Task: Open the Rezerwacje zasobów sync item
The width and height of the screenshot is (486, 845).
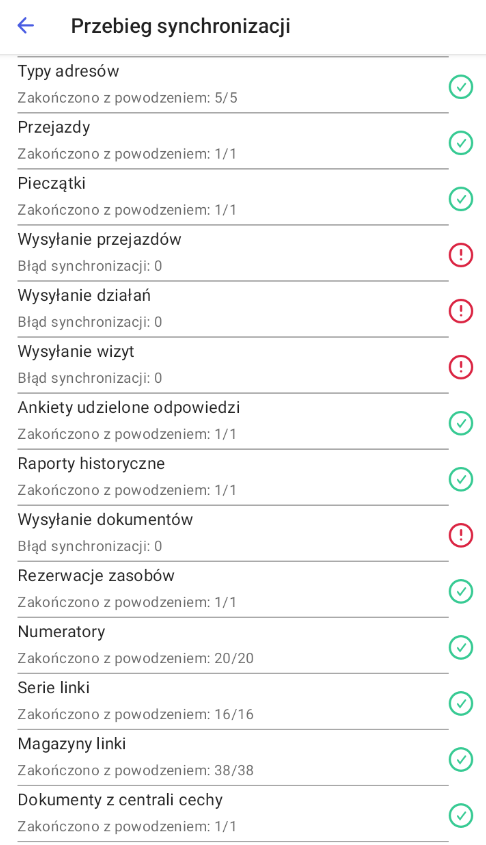Action: [243, 589]
